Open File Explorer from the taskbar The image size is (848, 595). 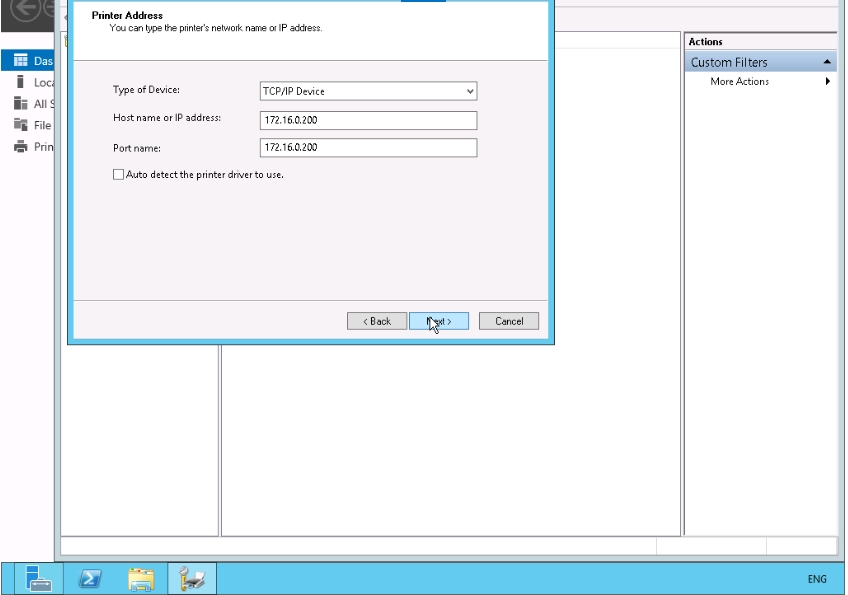point(141,578)
